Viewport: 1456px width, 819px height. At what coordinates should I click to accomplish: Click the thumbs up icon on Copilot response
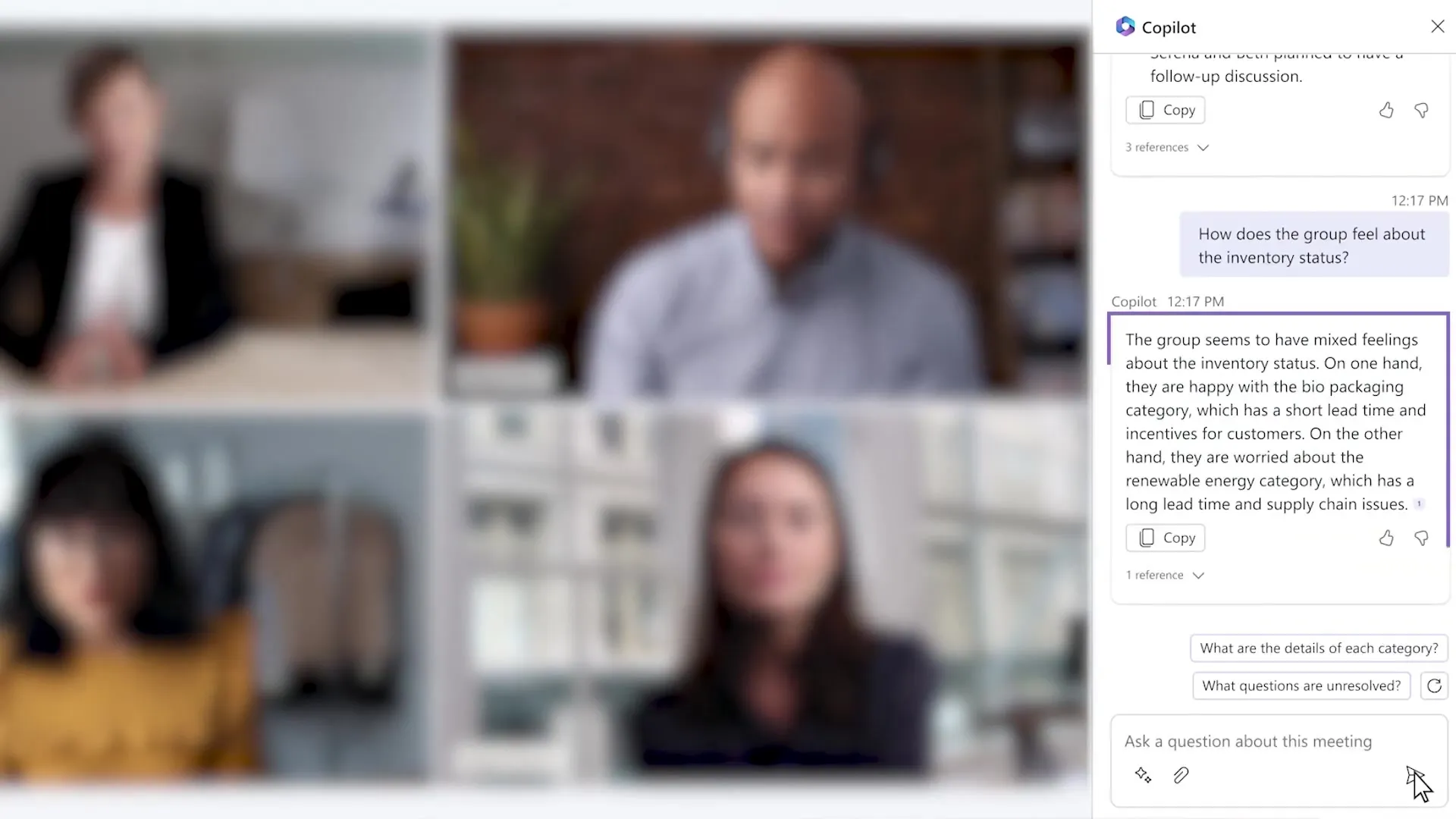tap(1387, 538)
